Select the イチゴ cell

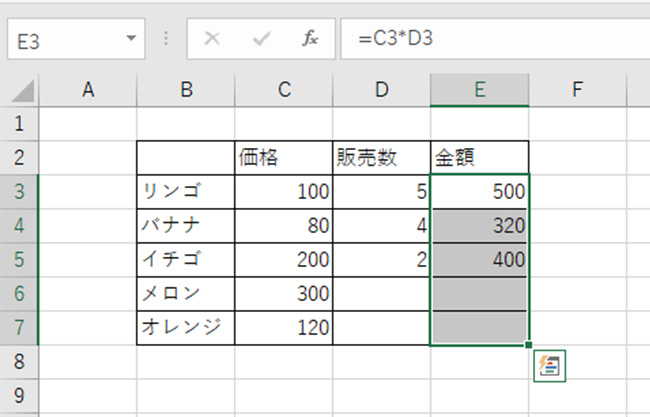(x=186, y=260)
